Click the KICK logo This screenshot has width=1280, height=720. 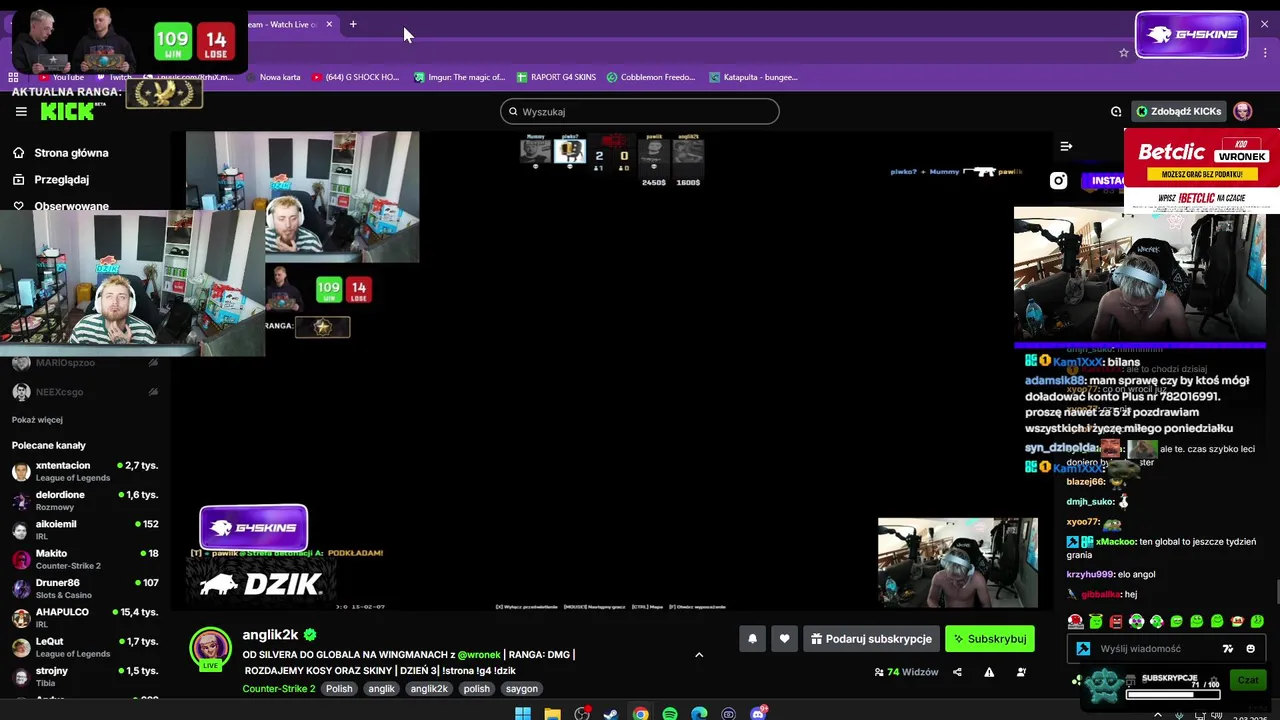pos(67,112)
